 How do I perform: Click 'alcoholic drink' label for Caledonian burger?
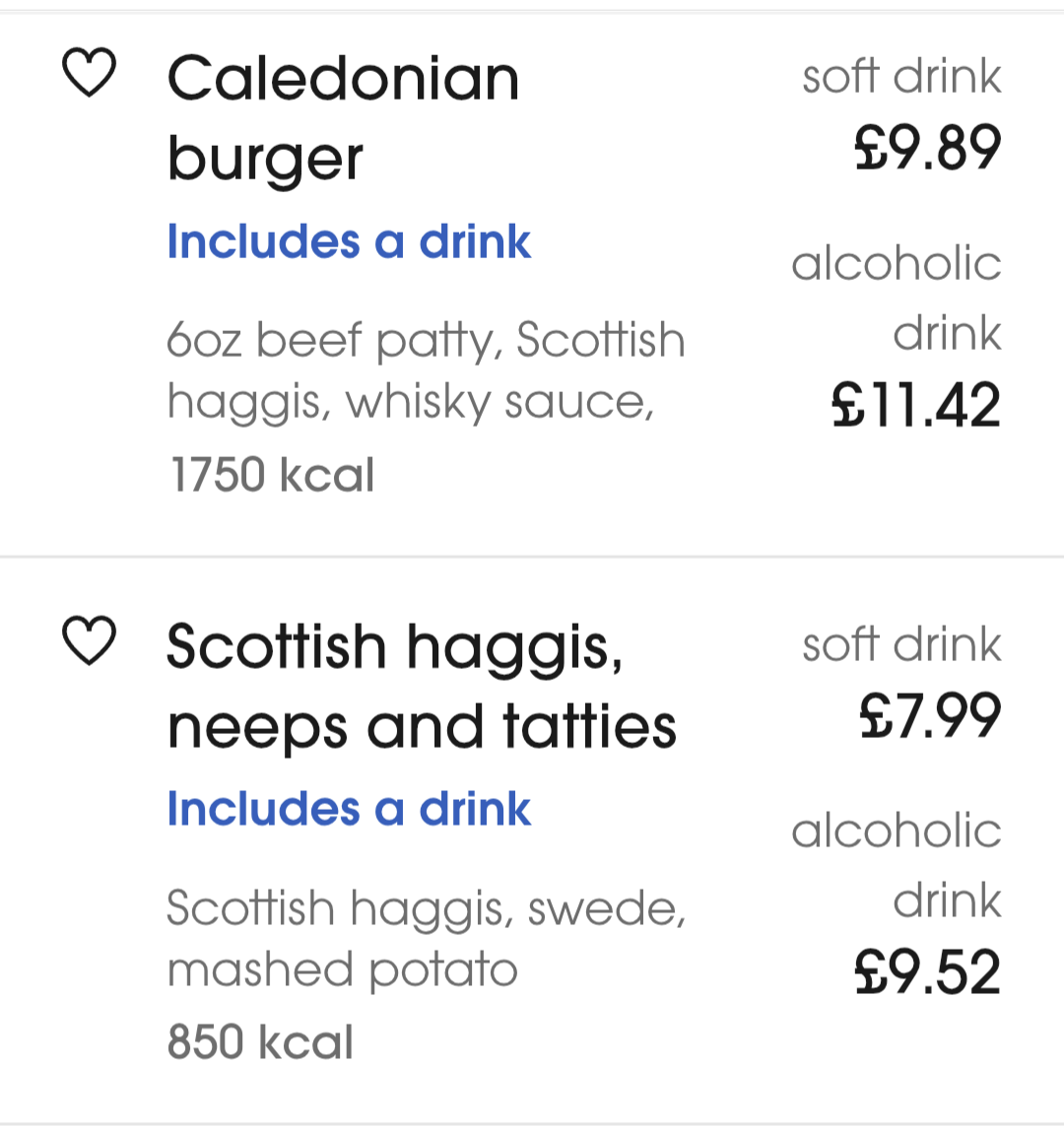(x=897, y=298)
